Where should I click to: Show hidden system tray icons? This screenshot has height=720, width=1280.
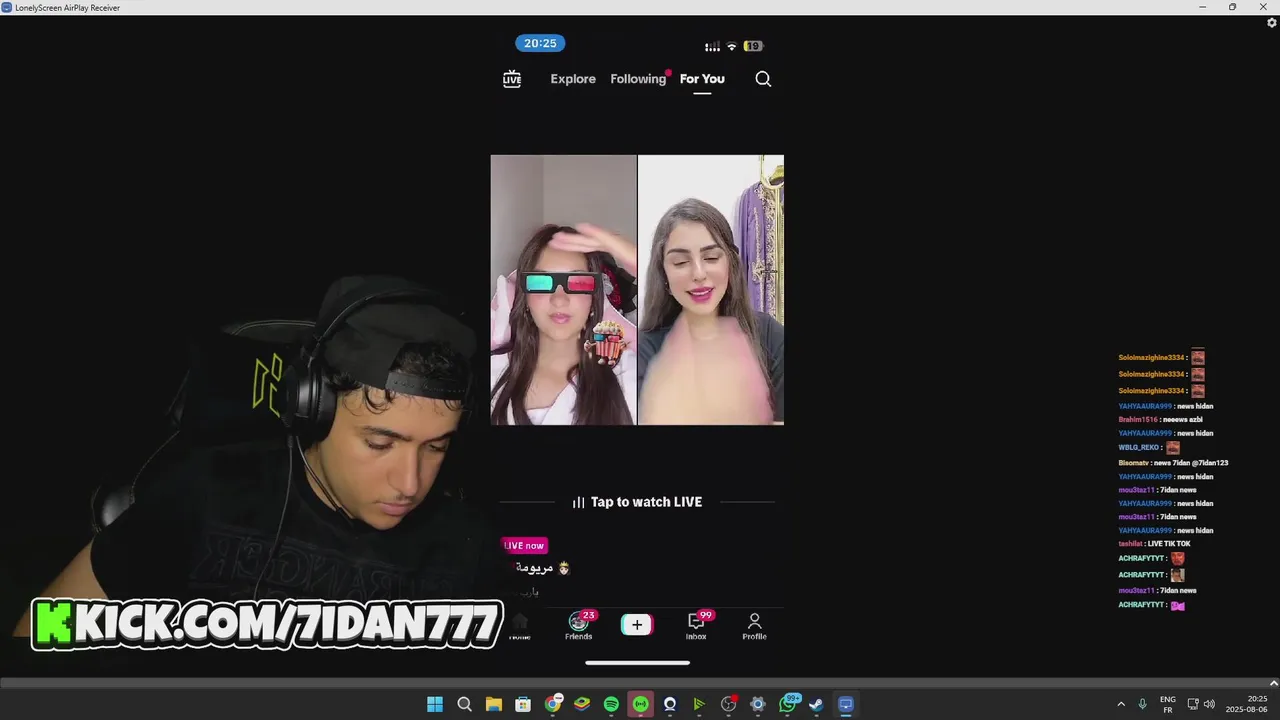coord(1121,704)
